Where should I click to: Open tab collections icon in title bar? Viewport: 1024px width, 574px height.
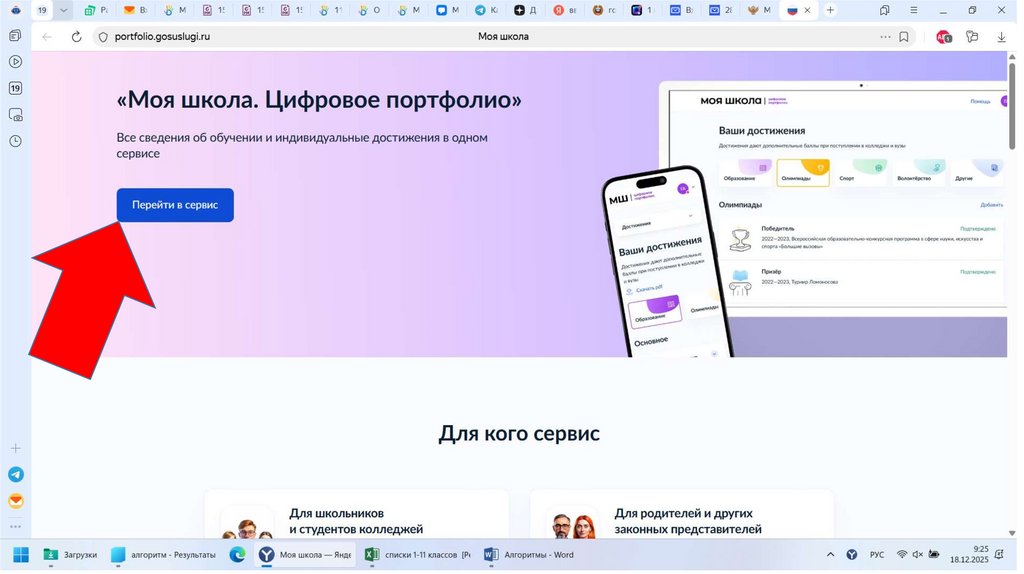[x=884, y=10]
